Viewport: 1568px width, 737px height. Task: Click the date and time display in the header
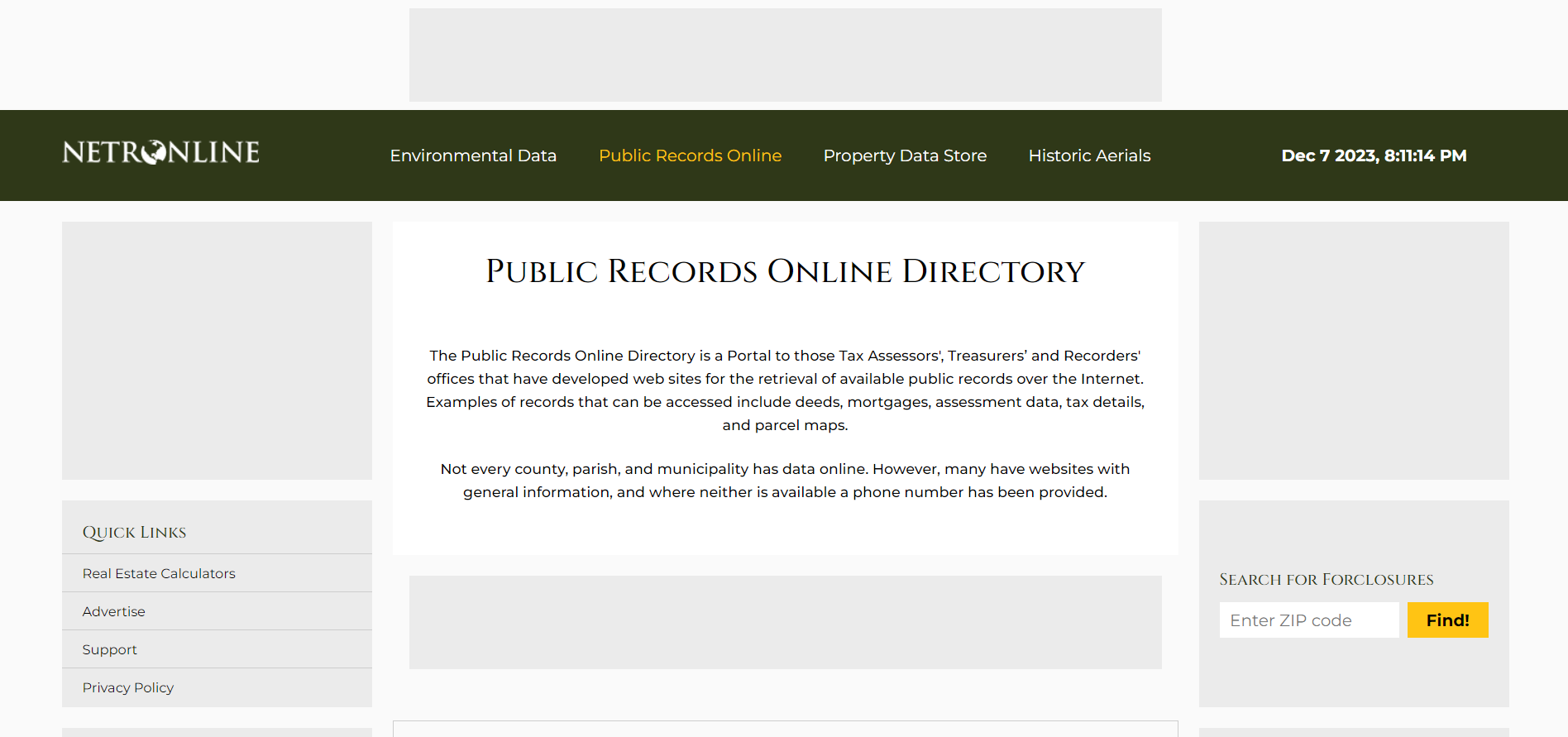click(1374, 156)
